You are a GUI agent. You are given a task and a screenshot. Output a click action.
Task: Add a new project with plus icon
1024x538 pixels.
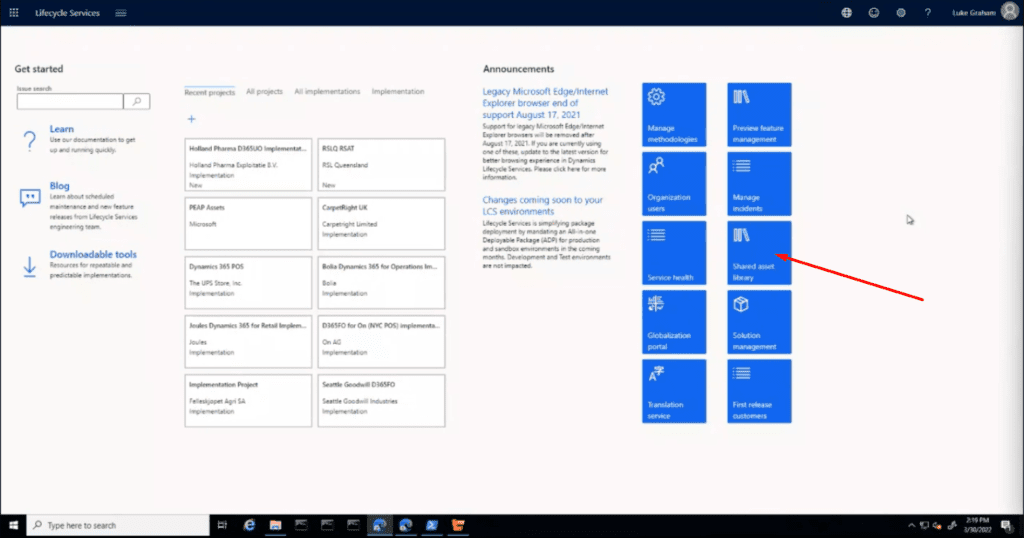(192, 119)
